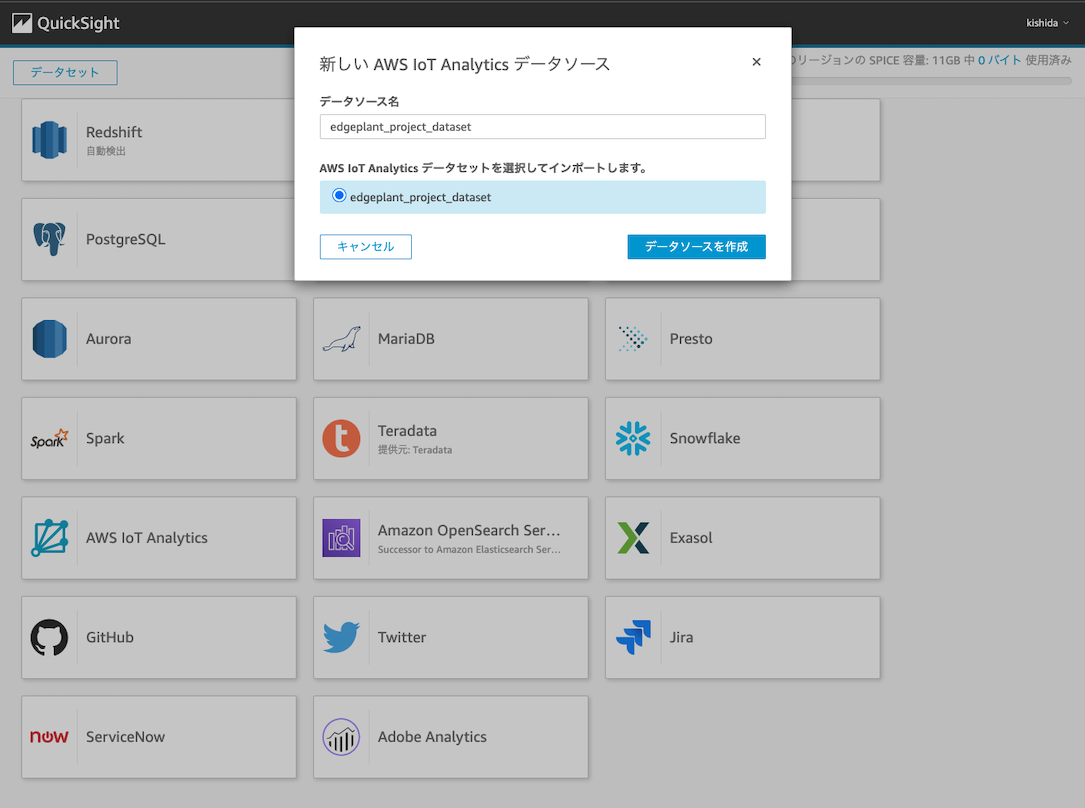Select the Redshift data source icon
This screenshot has width=1085, height=808.
[x=50, y=140]
